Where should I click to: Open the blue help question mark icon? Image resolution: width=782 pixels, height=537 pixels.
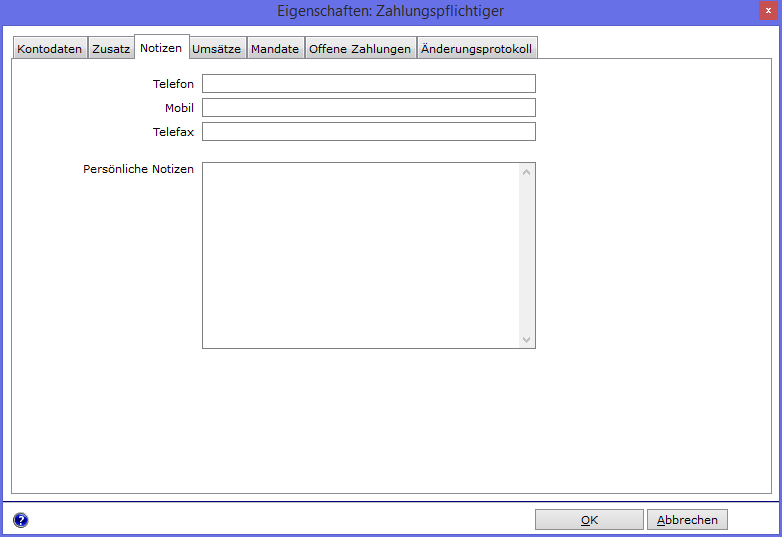point(20,520)
